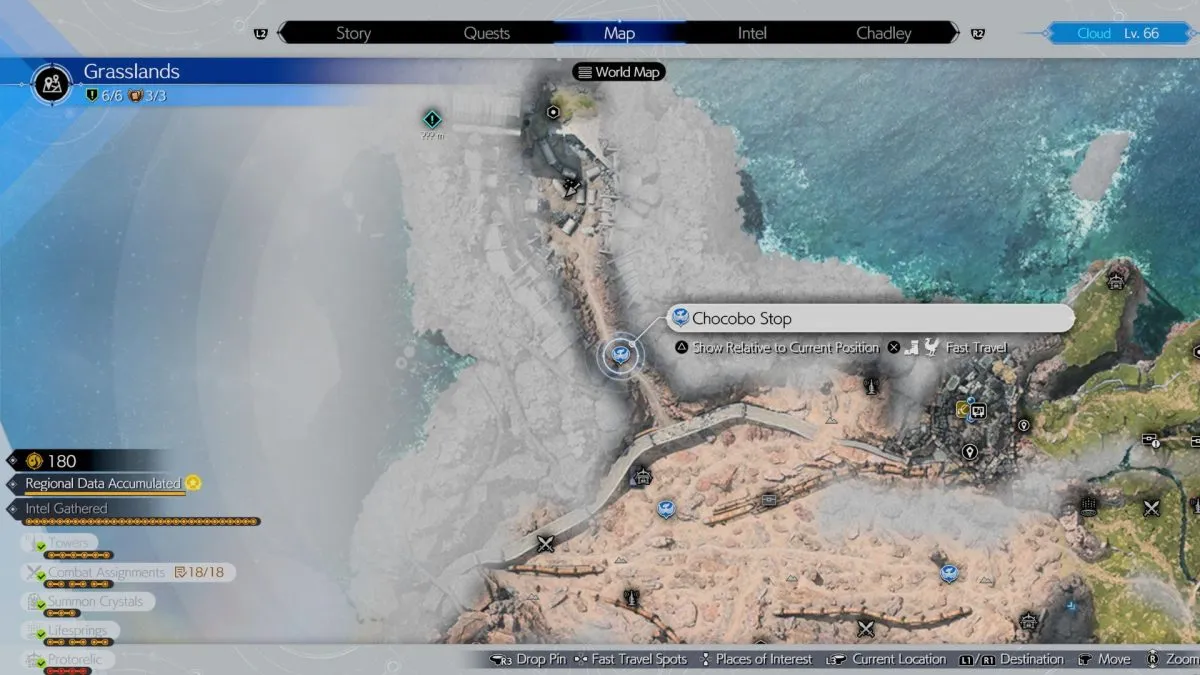Click the crate icon on the wooden fence
1200x675 pixels.
coord(769,499)
